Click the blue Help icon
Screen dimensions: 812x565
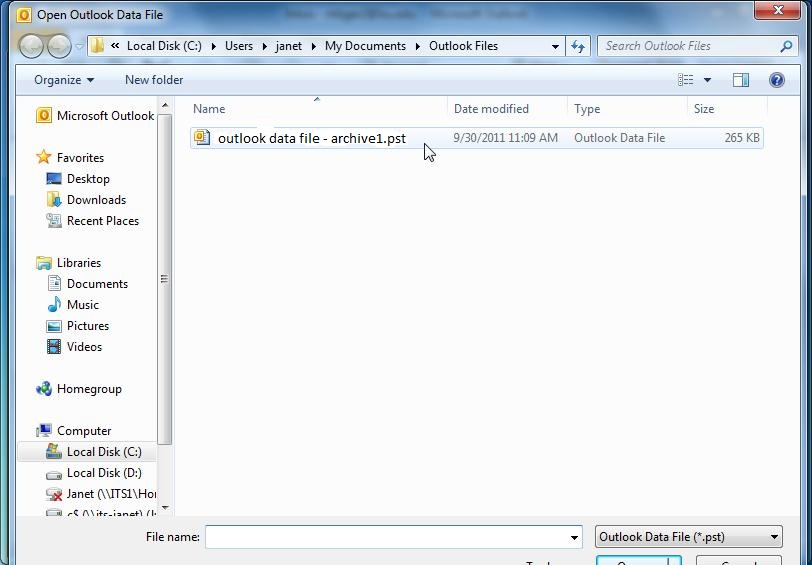[776, 80]
